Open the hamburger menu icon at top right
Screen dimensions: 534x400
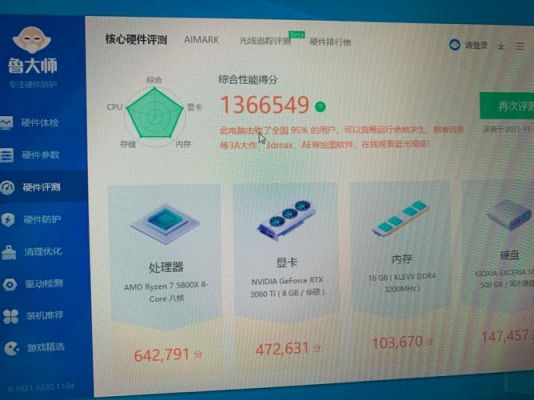tap(520, 46)
